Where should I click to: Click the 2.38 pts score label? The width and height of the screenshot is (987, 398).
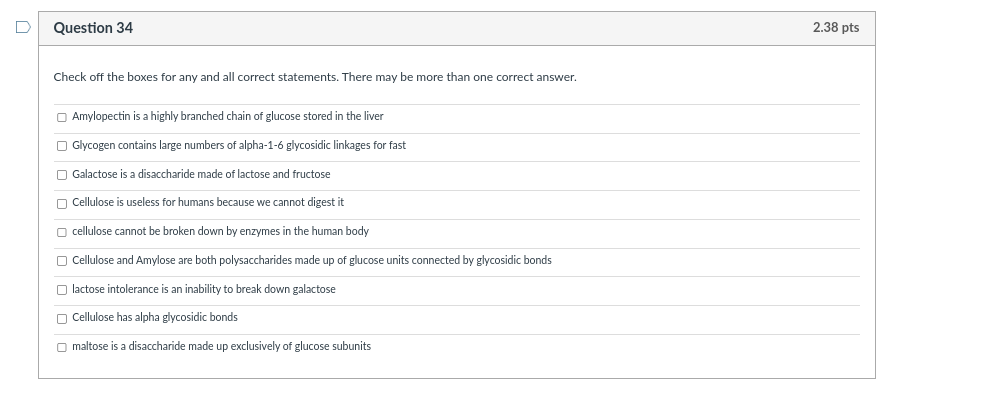click(x=836, y=27)
